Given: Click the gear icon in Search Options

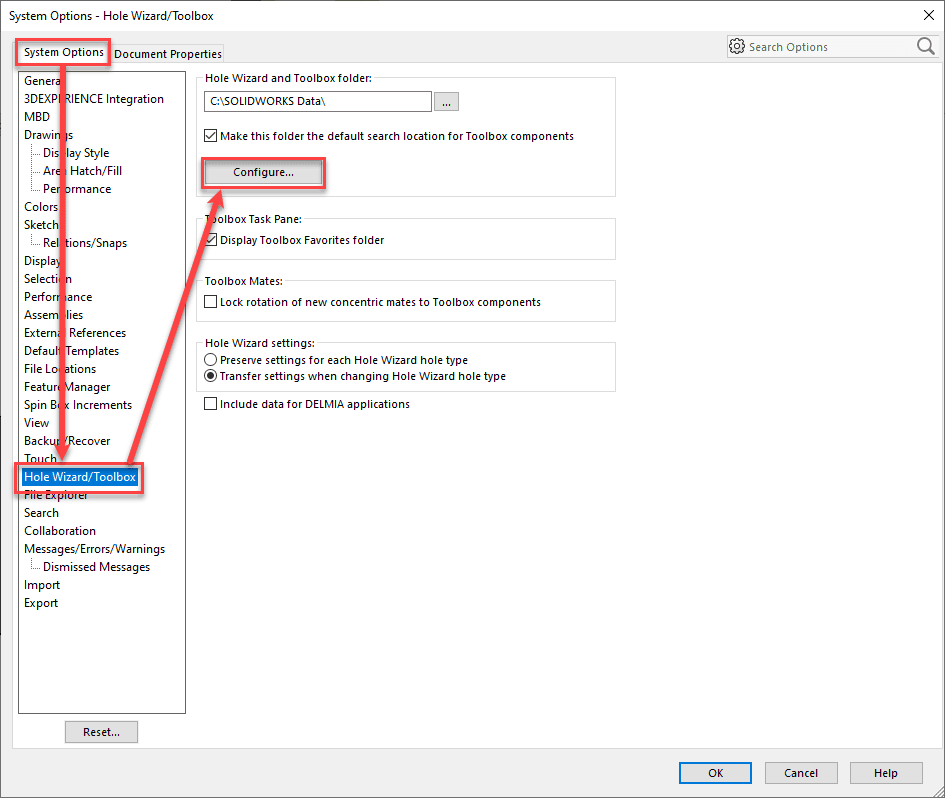Looking at the screenshot, I should tap(736, 46).
